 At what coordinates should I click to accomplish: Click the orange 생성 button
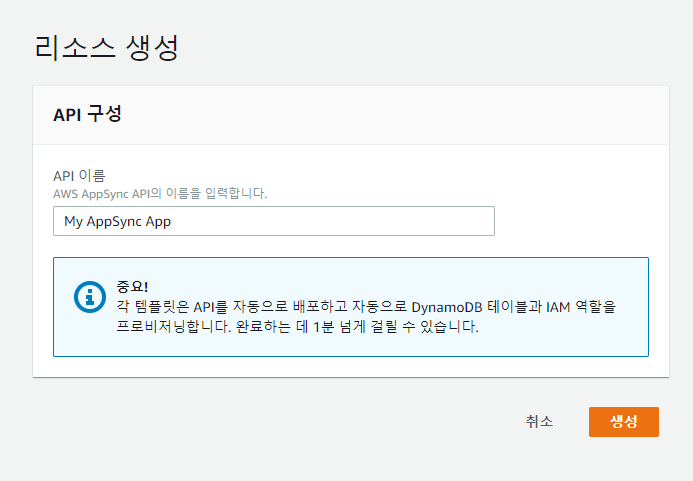point(624,422)
